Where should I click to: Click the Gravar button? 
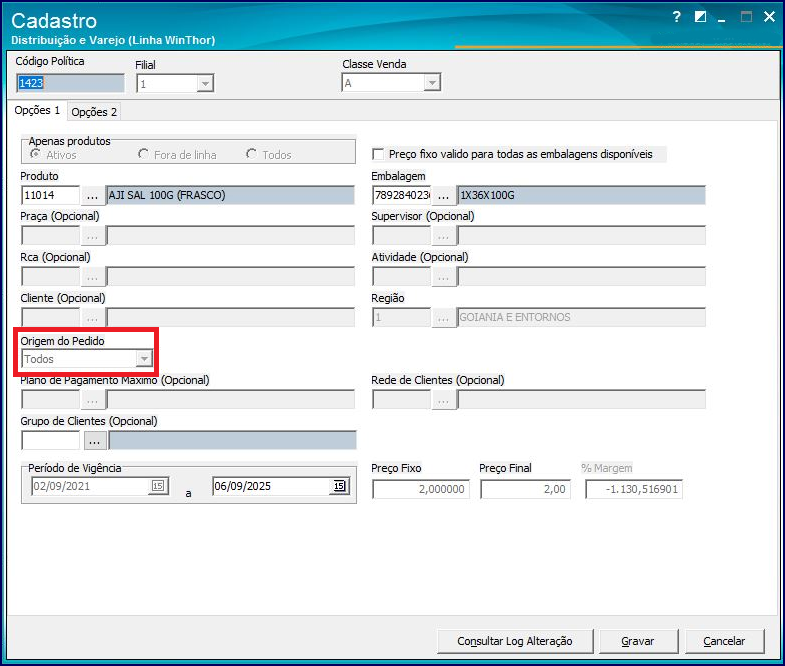point(638,641)
